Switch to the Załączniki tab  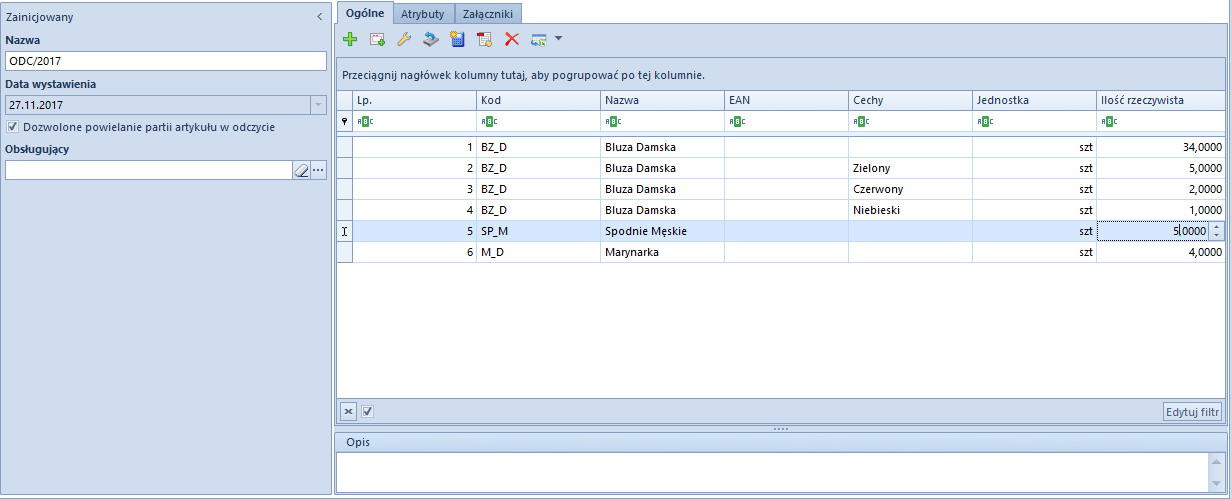488,14
